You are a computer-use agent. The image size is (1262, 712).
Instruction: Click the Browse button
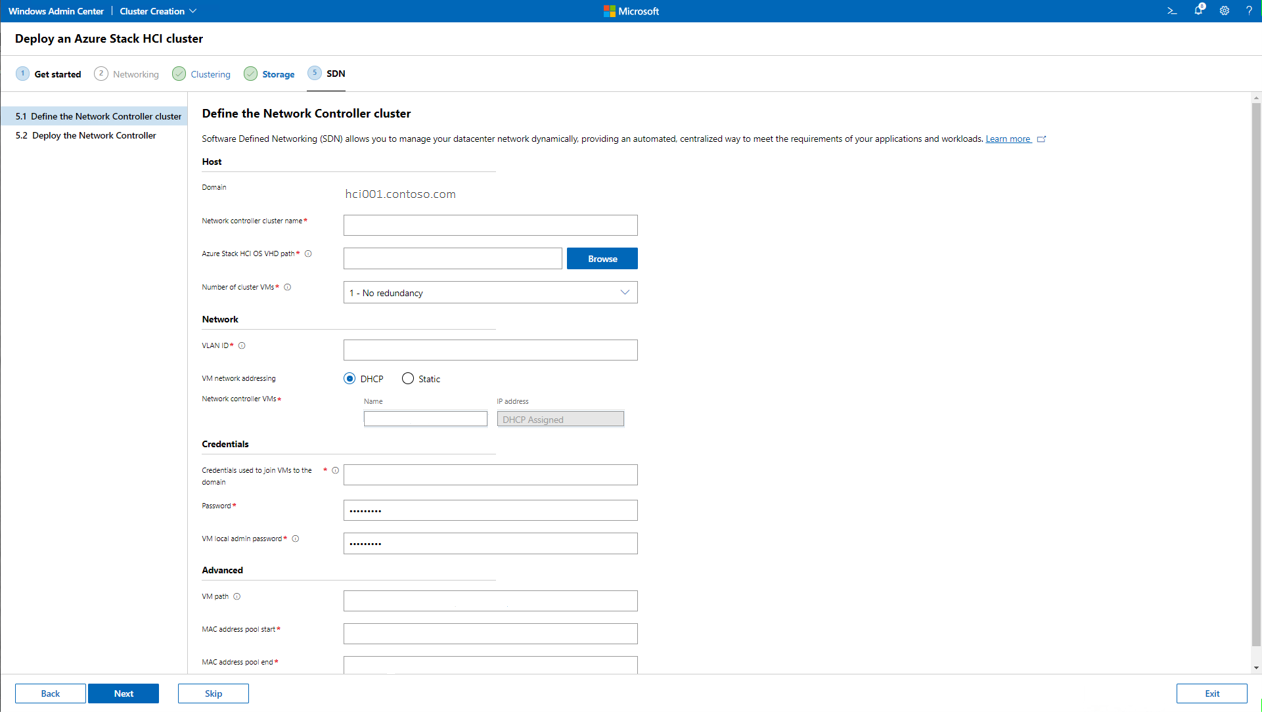(602, 259)
